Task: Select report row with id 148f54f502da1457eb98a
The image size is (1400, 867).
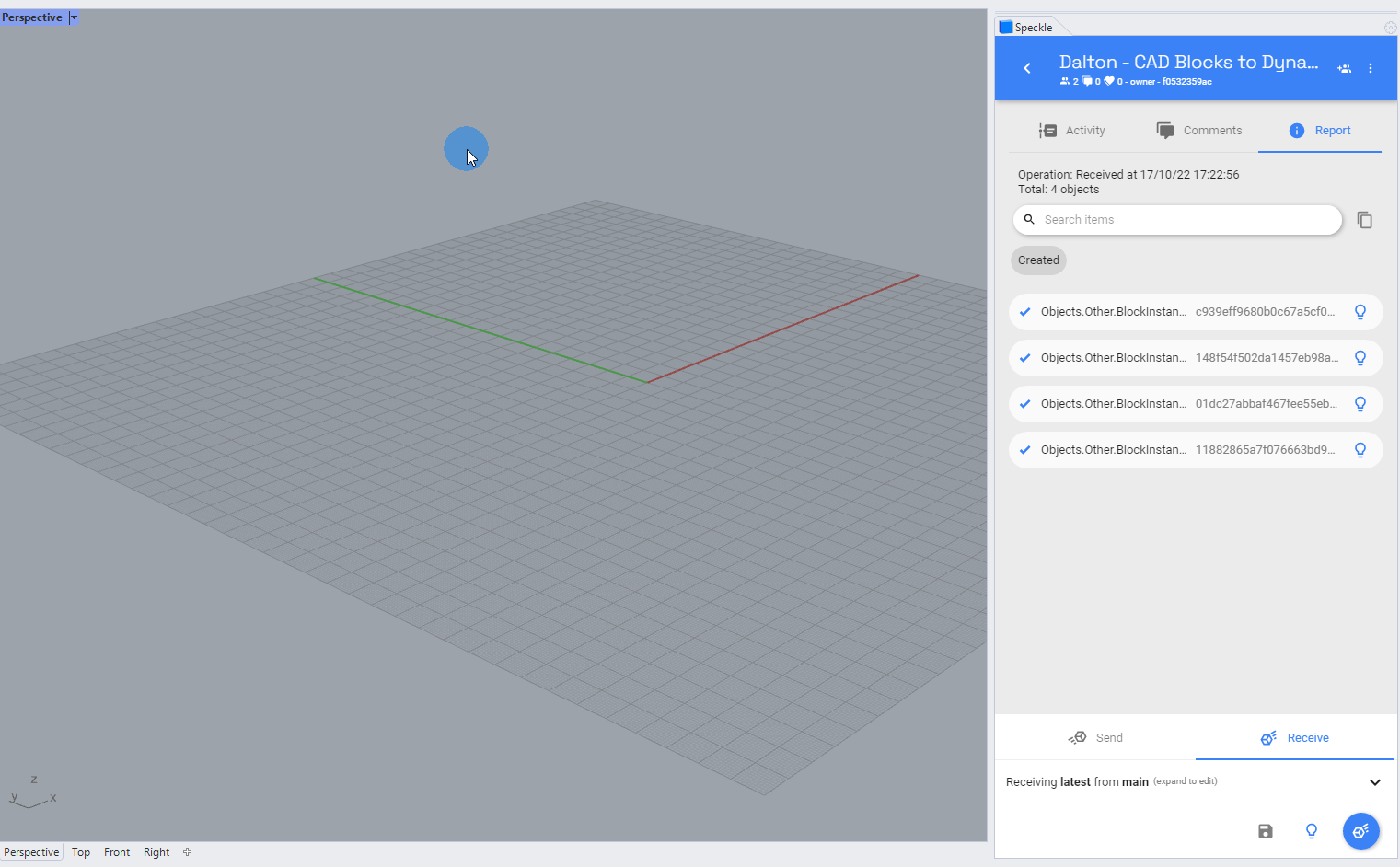Action: 1196,358
